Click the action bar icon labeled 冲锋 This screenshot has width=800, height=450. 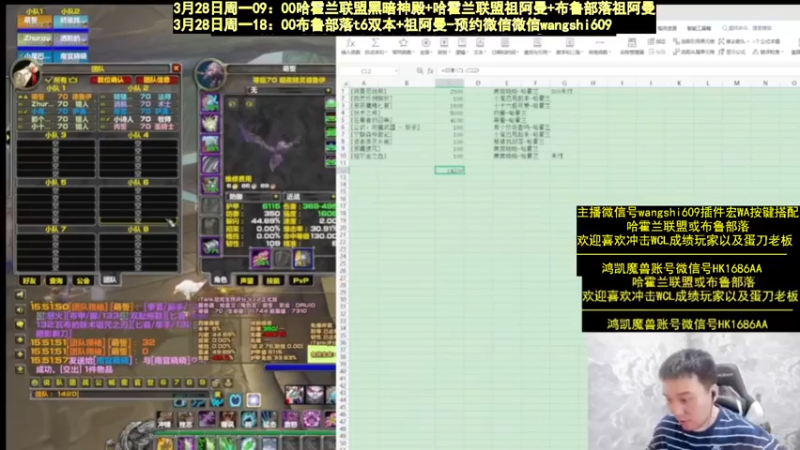pyautogui.click(x=165, y=419)
